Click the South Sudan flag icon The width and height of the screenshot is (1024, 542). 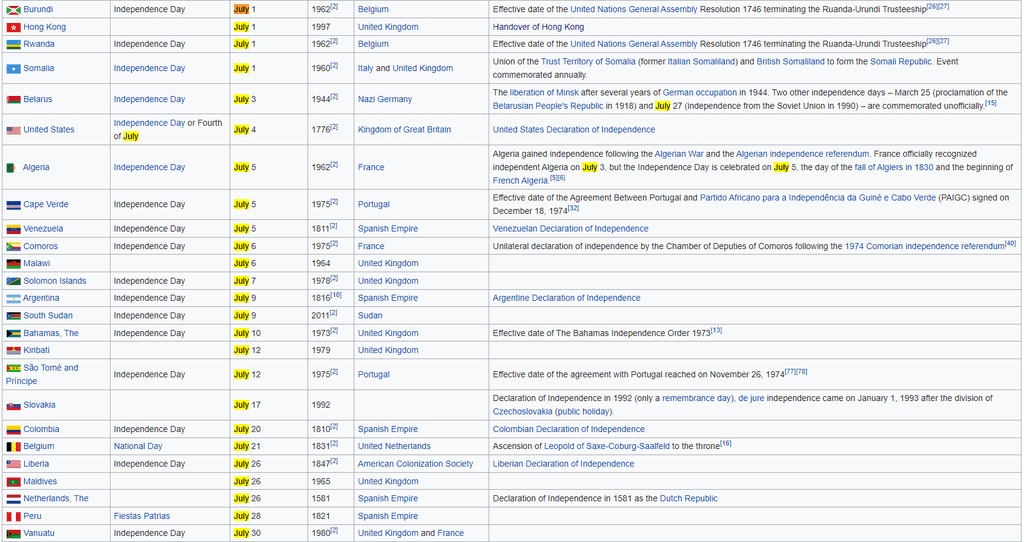coord(13,316)
